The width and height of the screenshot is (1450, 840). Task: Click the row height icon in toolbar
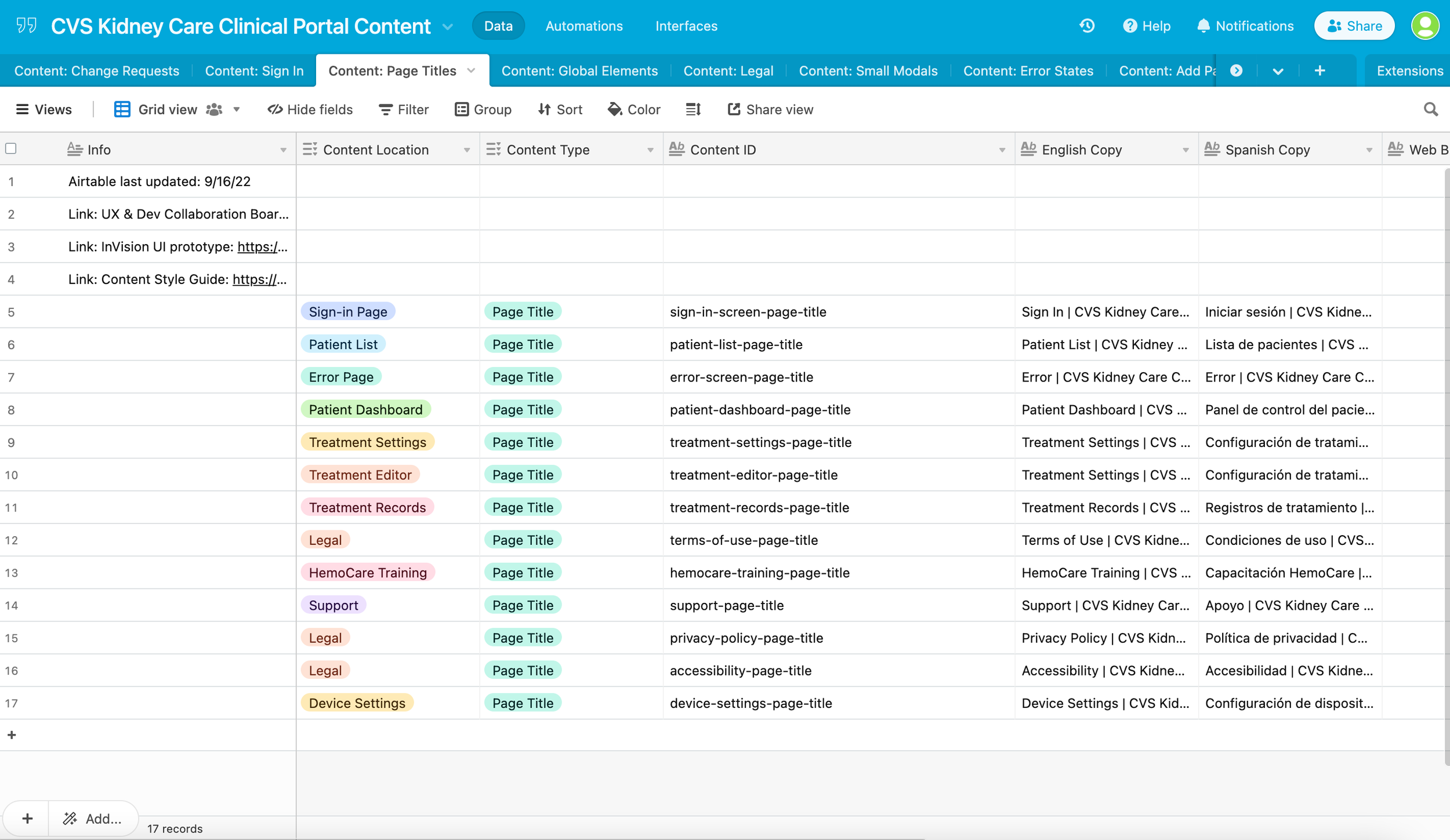pos(693,110)
